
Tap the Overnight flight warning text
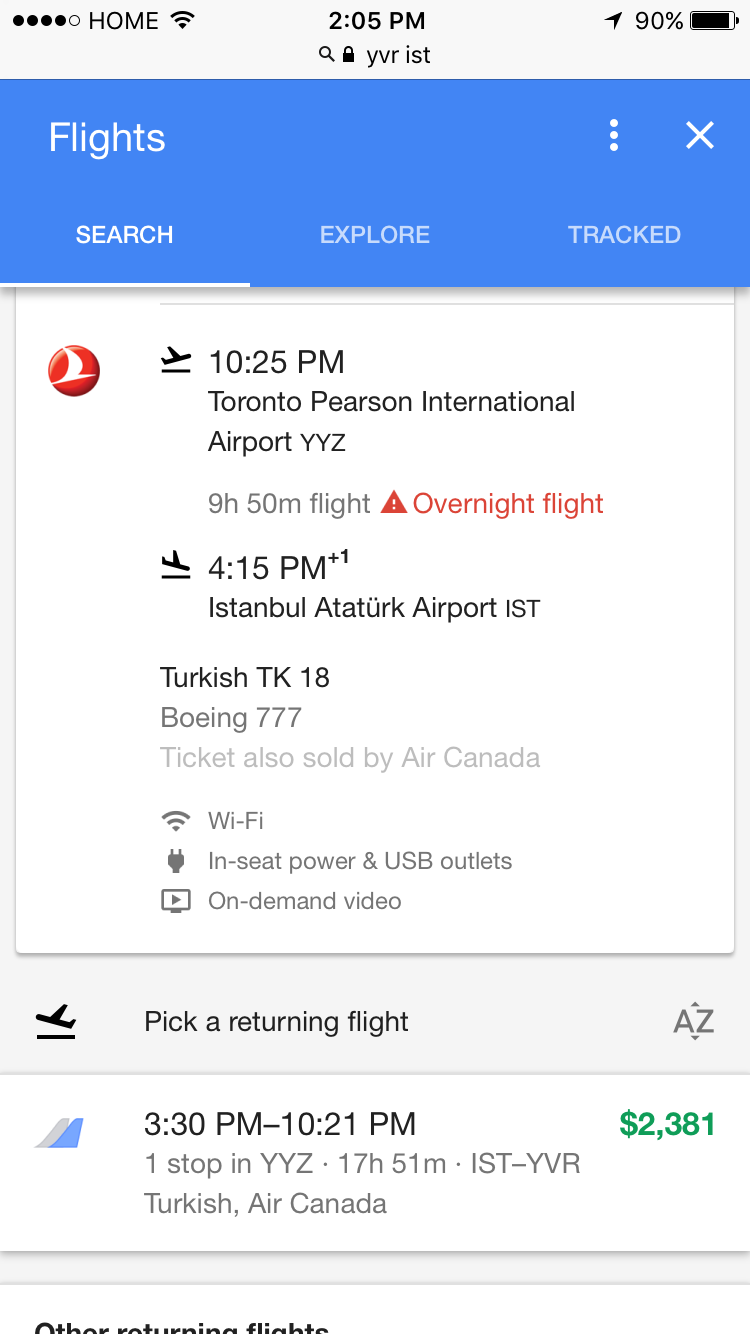tap(508, 503)
